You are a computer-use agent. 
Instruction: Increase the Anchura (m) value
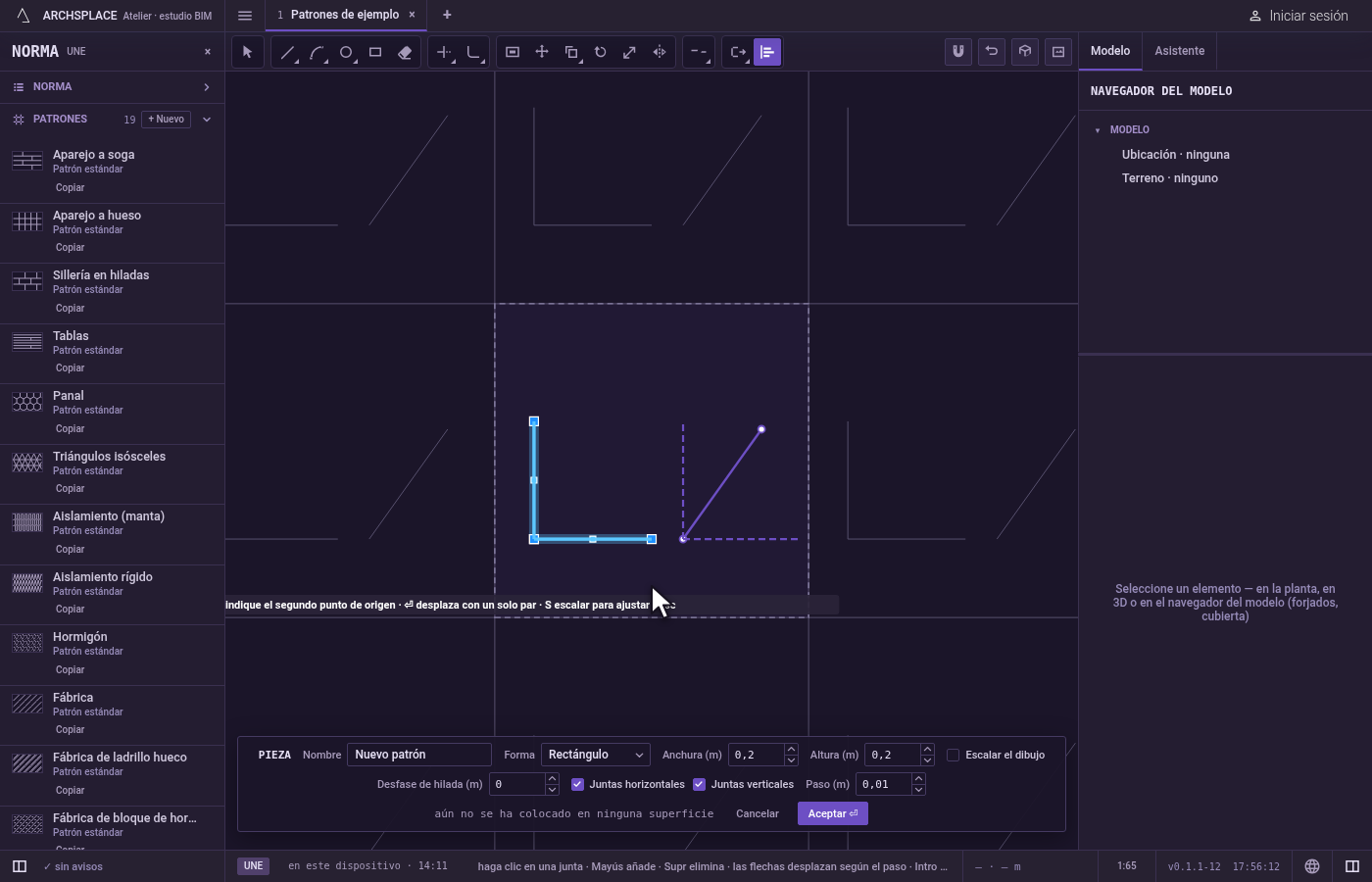click(x=792, y=750)
